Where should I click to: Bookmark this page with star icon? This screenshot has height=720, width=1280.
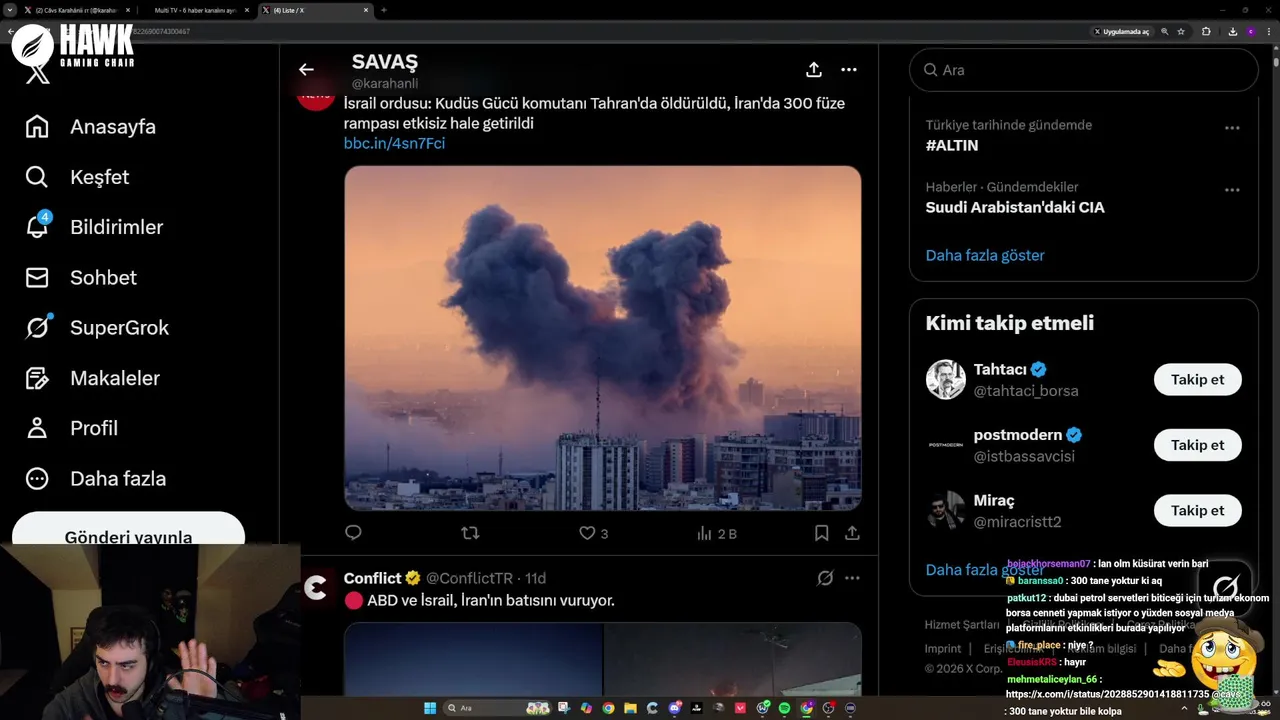[1181, 32]
